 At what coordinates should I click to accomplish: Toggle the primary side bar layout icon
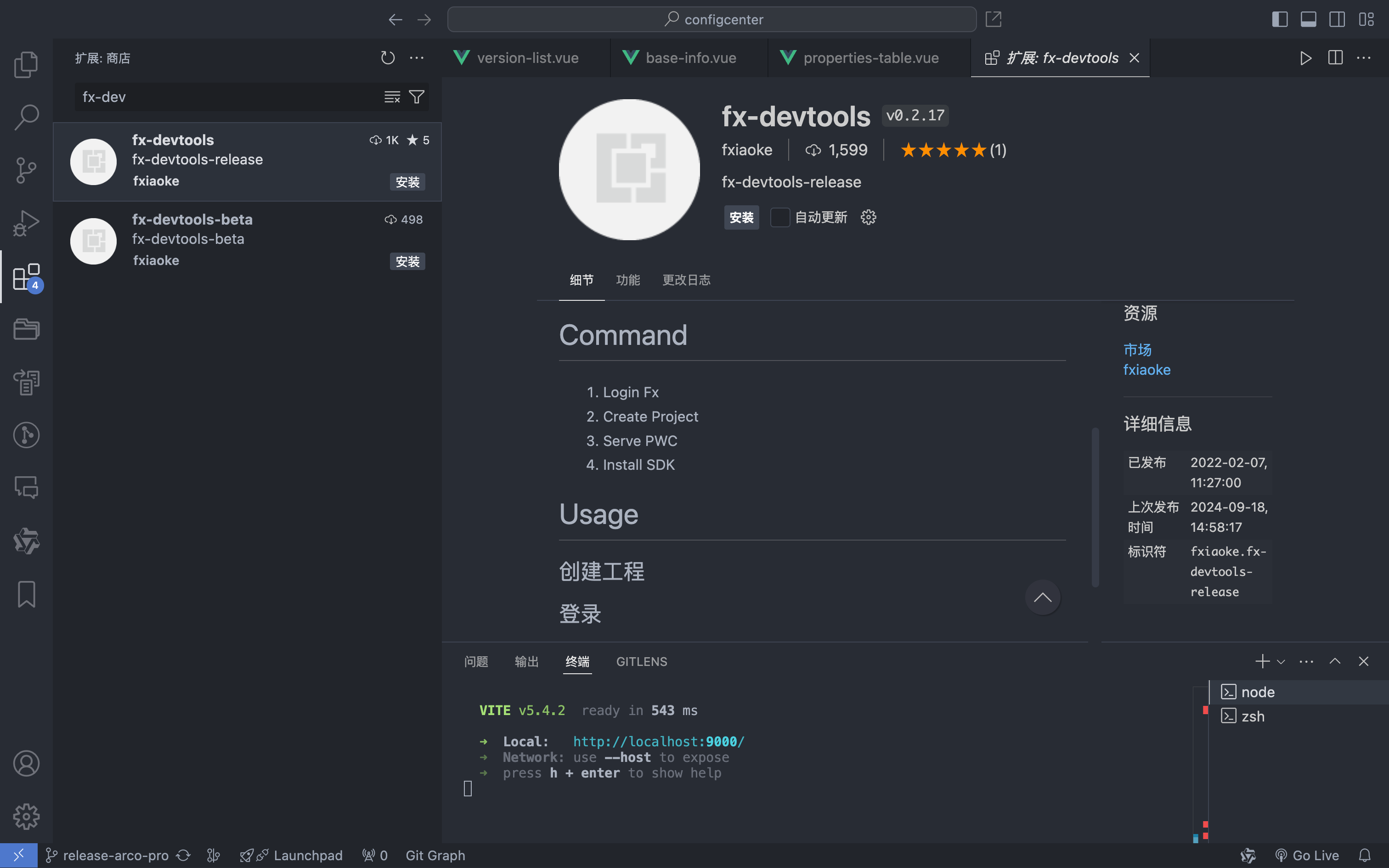tap(1280, 19)
